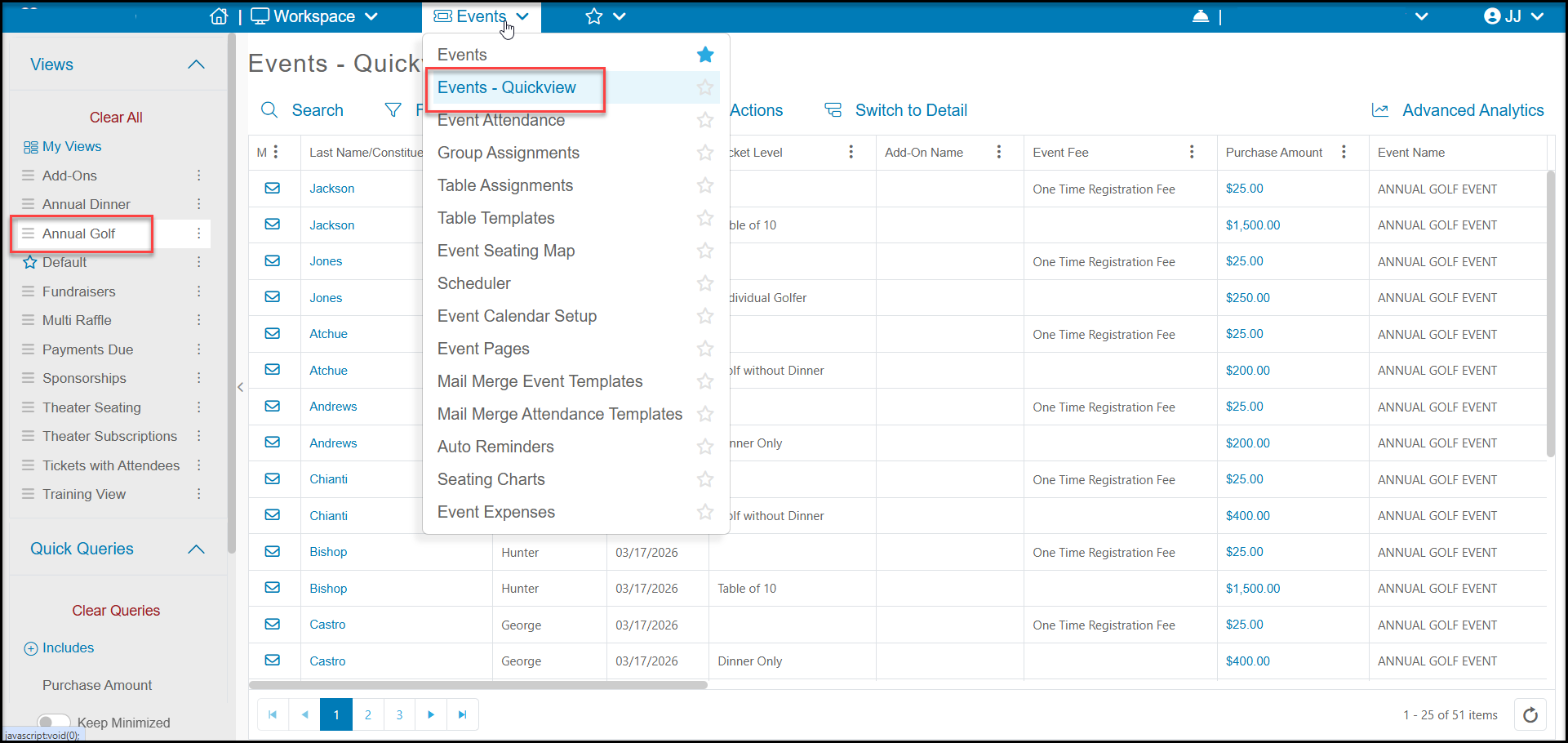Open options dots for Multi Raffle view

(x=198, y=320)
